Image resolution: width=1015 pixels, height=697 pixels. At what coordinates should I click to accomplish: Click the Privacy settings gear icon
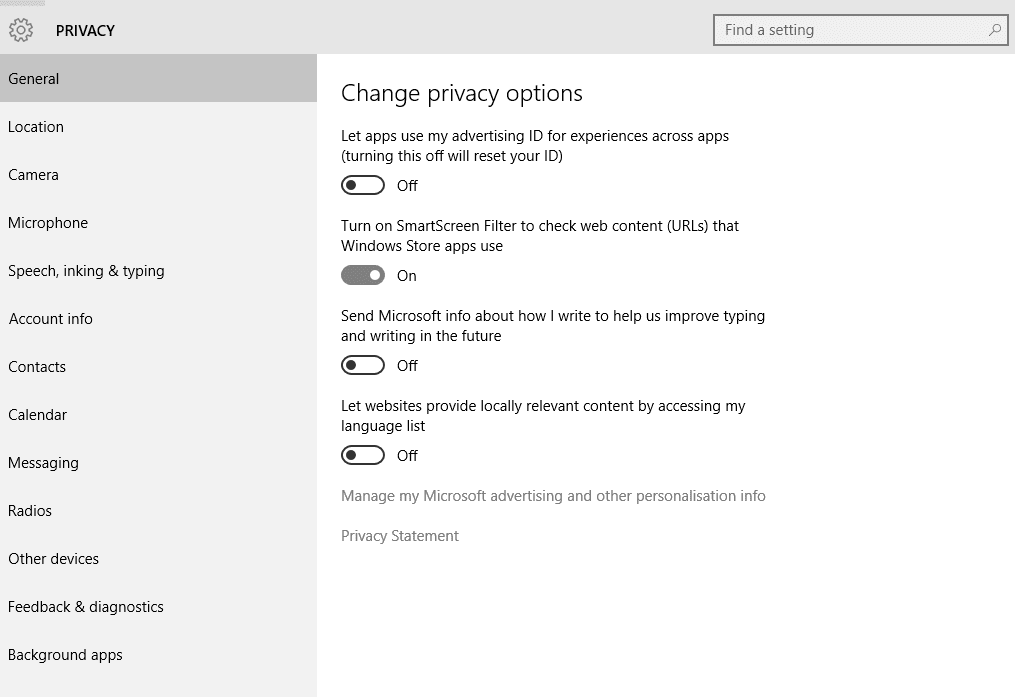pyautogui.click(x=21, y=30)
